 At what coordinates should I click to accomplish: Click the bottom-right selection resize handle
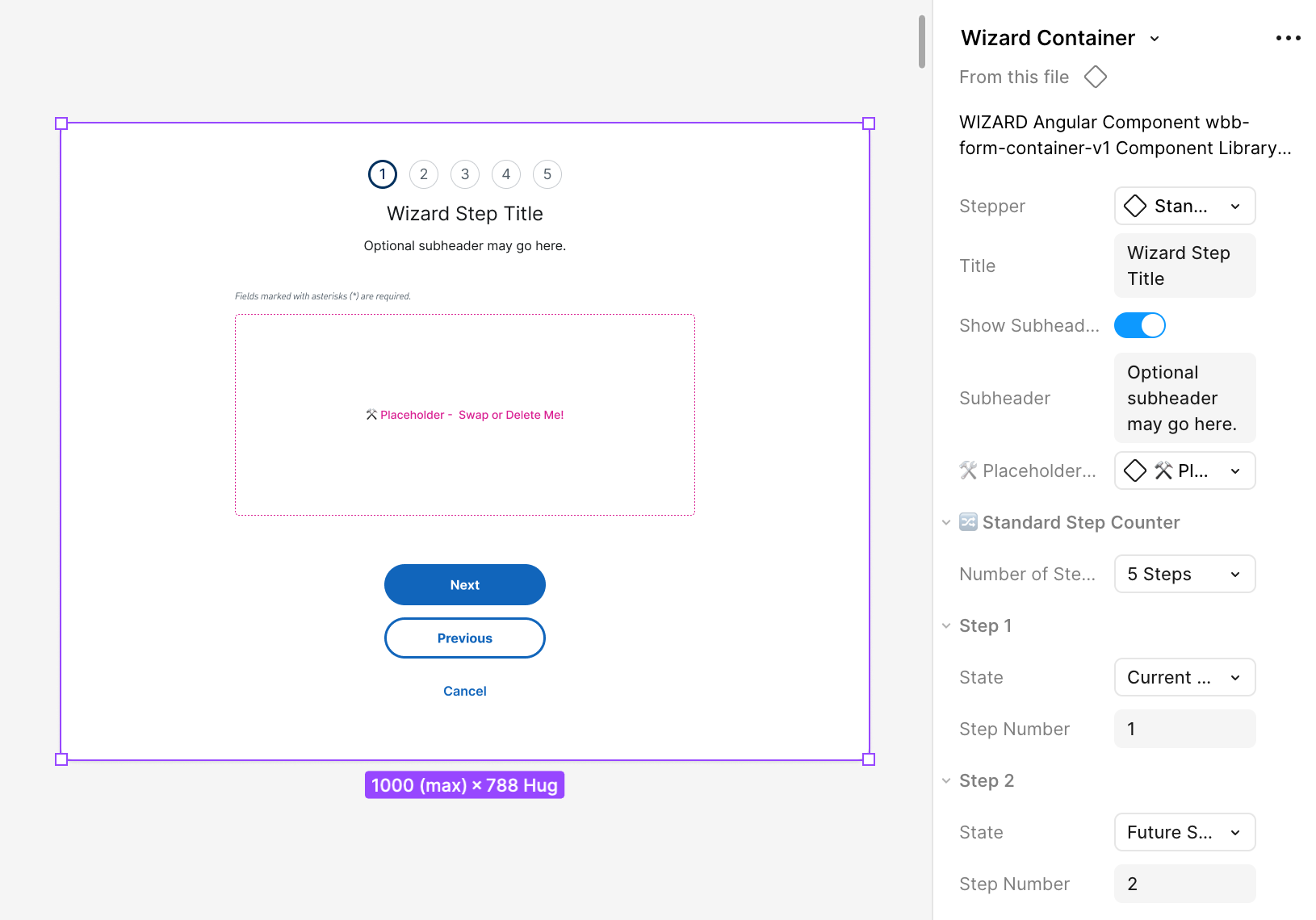click(x=869, y=759)
